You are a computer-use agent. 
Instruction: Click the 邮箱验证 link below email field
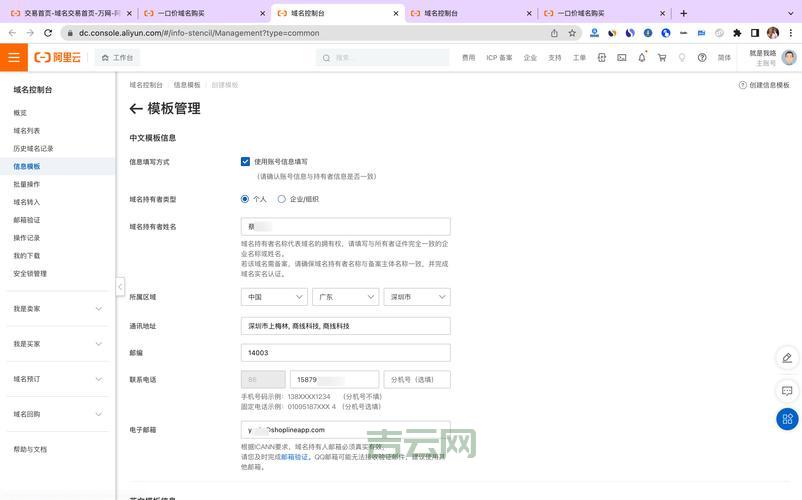point(295,457)
